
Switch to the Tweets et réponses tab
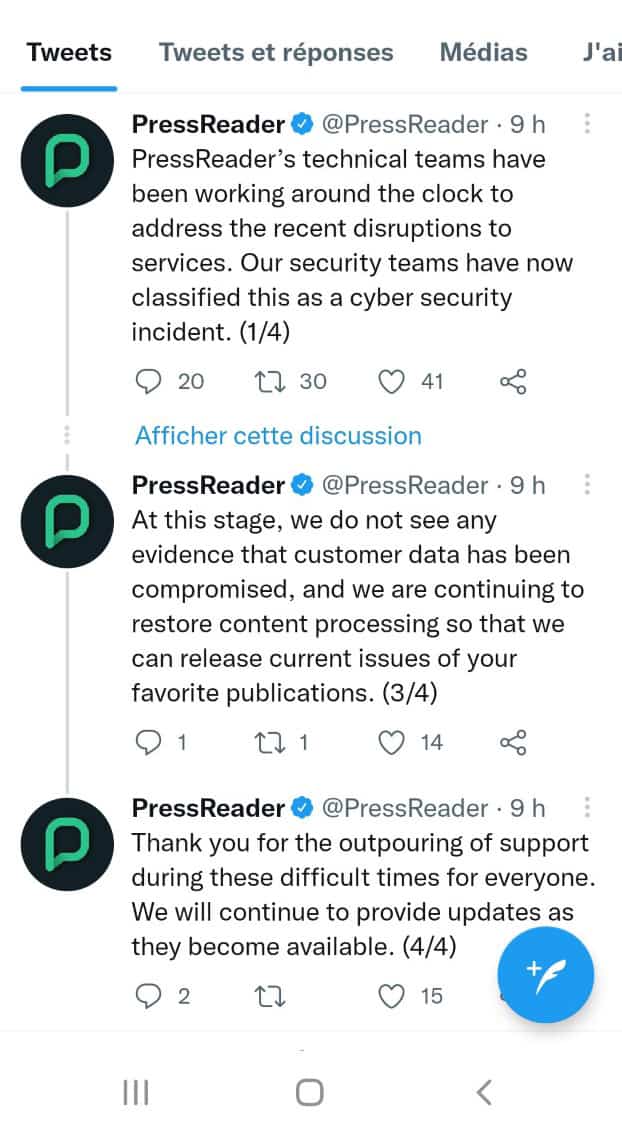click(276, 52)
